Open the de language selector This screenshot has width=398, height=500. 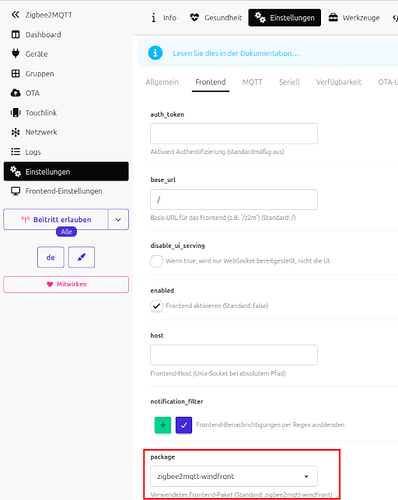51,257
